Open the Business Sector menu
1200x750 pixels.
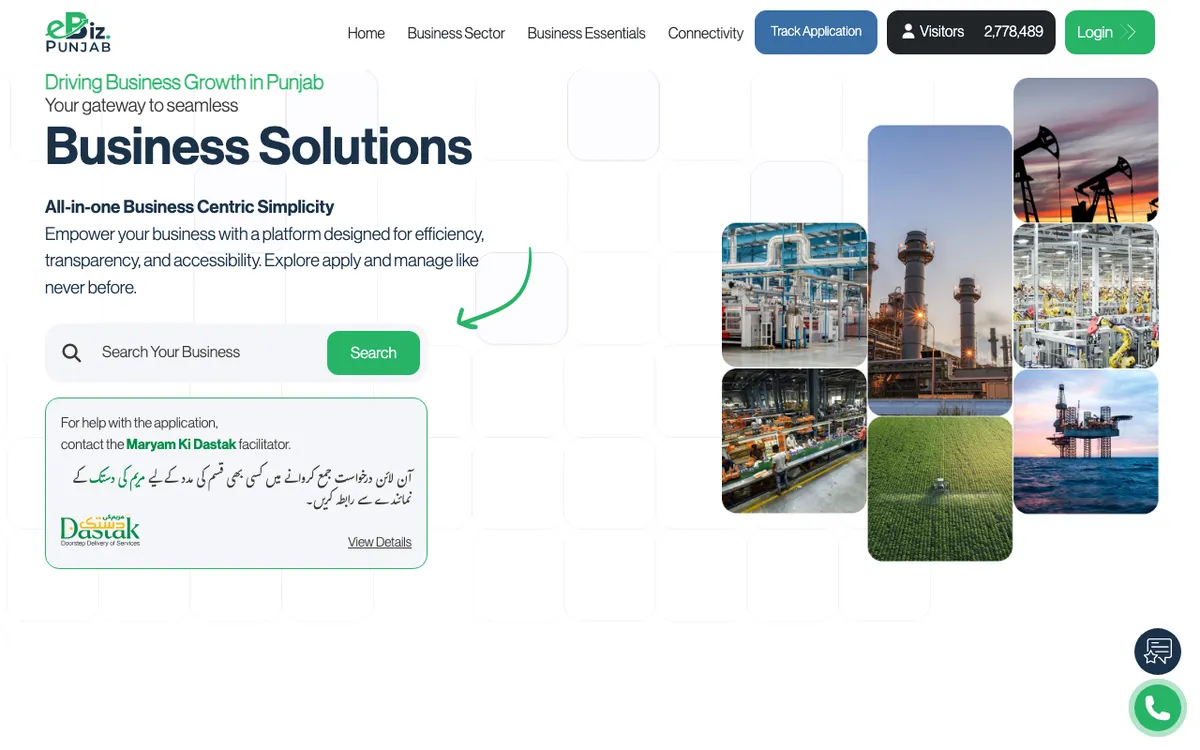coord(456,33)
